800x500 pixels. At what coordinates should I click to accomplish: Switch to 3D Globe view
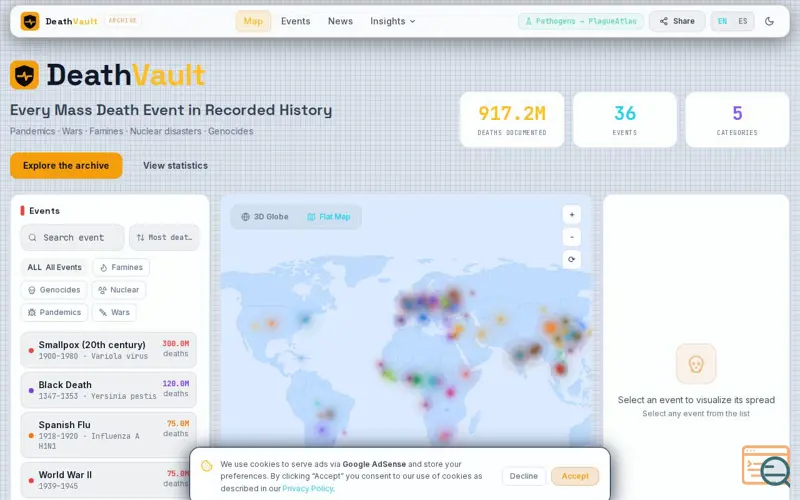point(265,217)
